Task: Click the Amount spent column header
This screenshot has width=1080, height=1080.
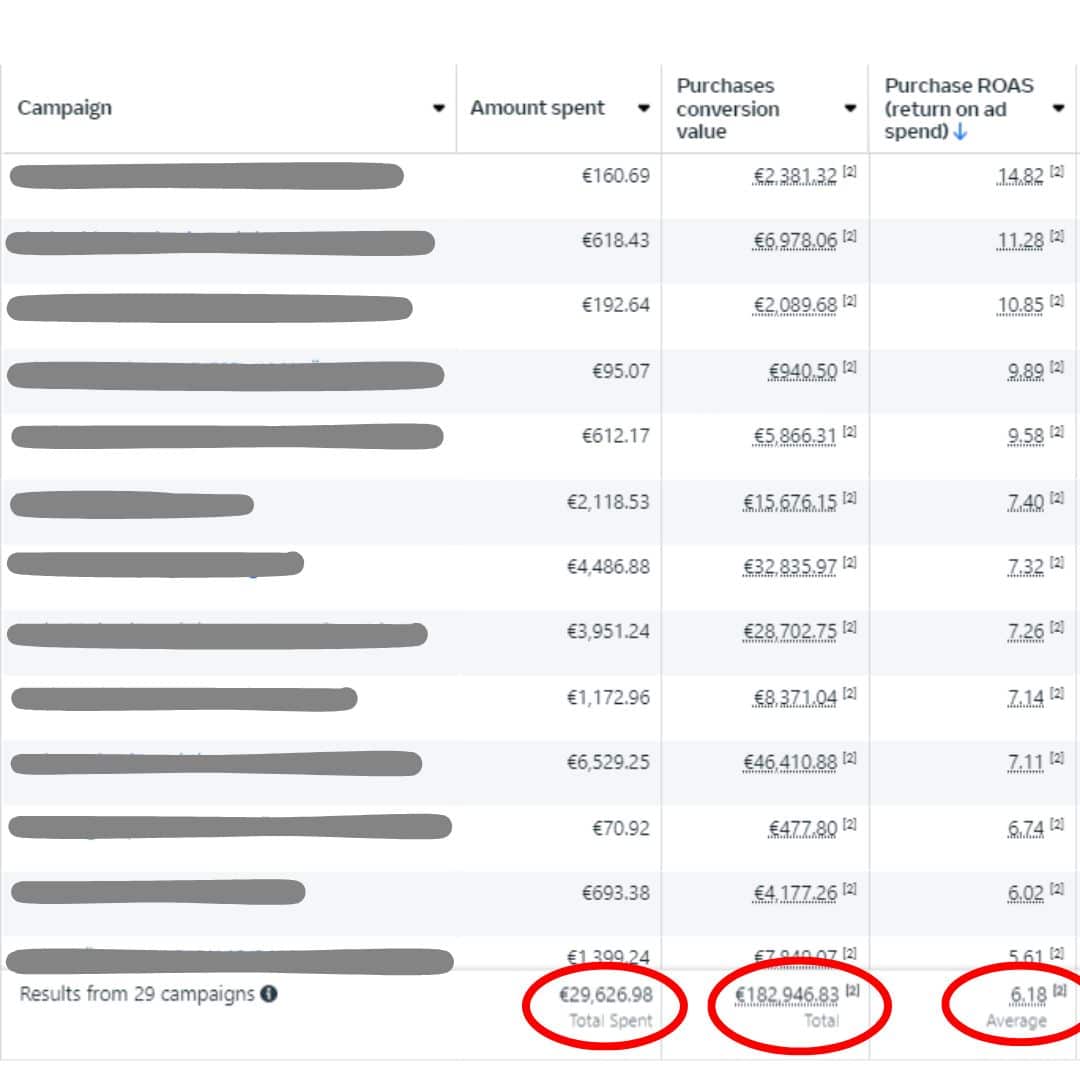Action: (537, 108)
